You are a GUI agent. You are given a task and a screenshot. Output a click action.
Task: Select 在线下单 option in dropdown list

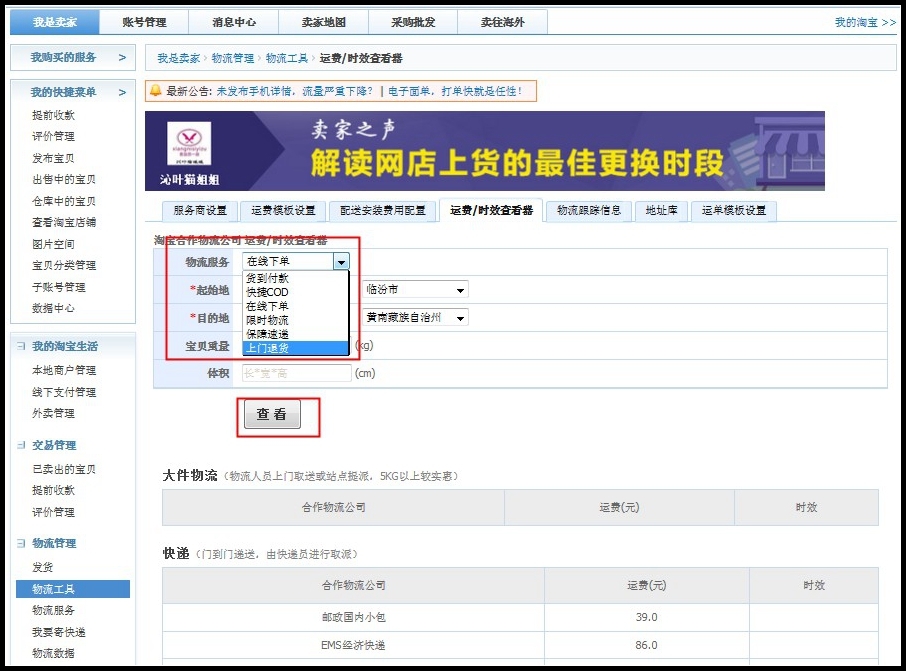tap(296, 306)
